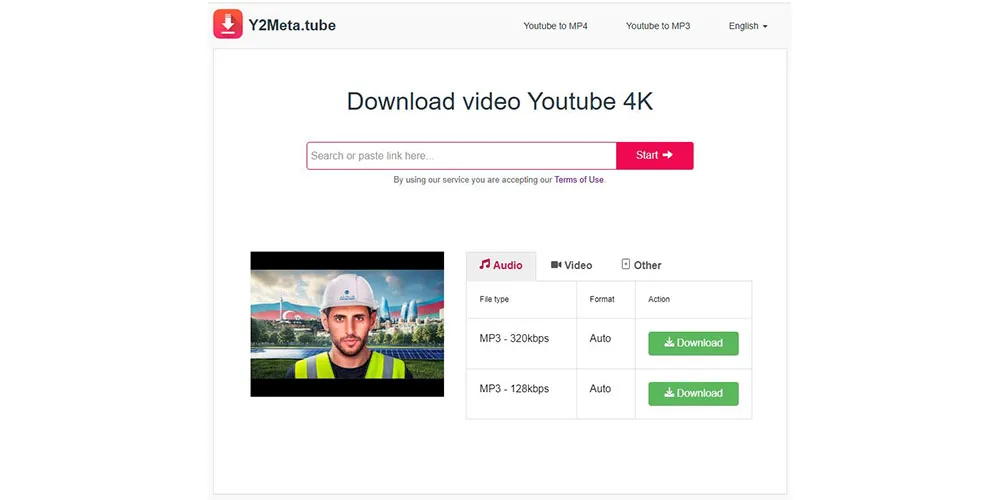The height and width of the screenshot is (500, 1000).
Task: Switch to the Audio tab
Action: pos(501,266)
